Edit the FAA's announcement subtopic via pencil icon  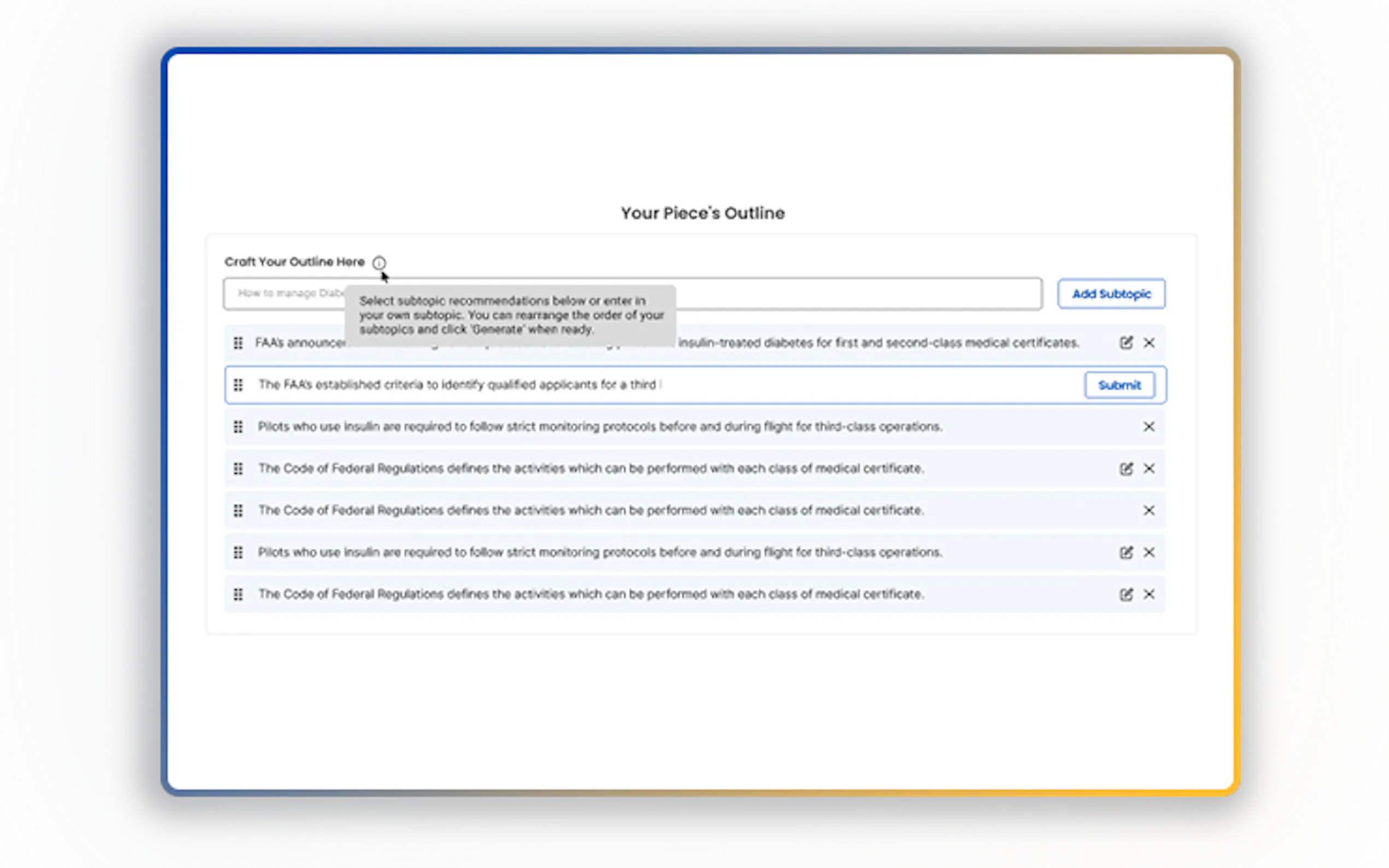tap(1126, 343)
